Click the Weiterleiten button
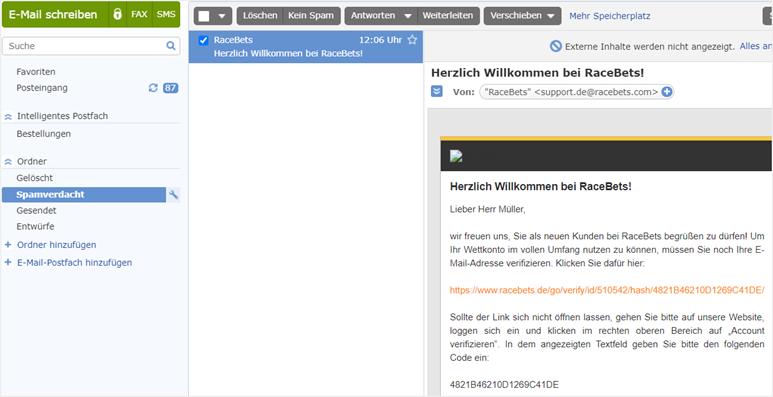The width and height of the screenshot is (773, 397). coord(448,16)
